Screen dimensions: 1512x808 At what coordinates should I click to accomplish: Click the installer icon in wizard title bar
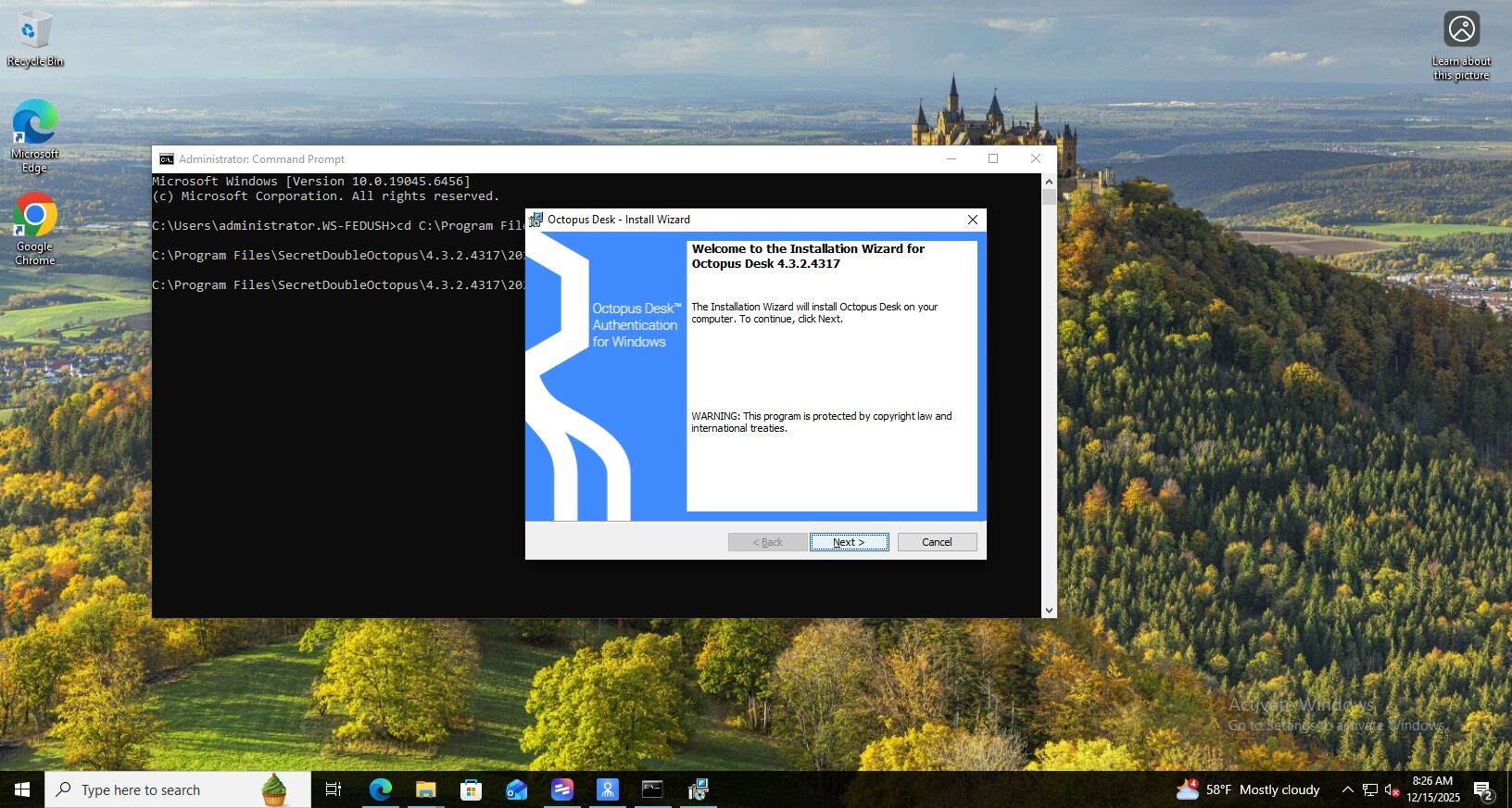[535, 220]
